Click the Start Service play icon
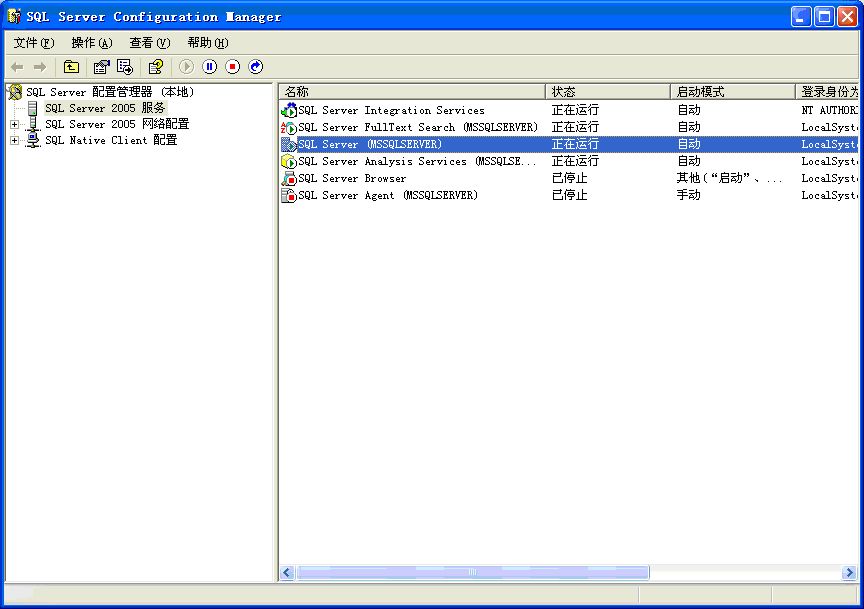864x609 pixels. tap(186, 67)
